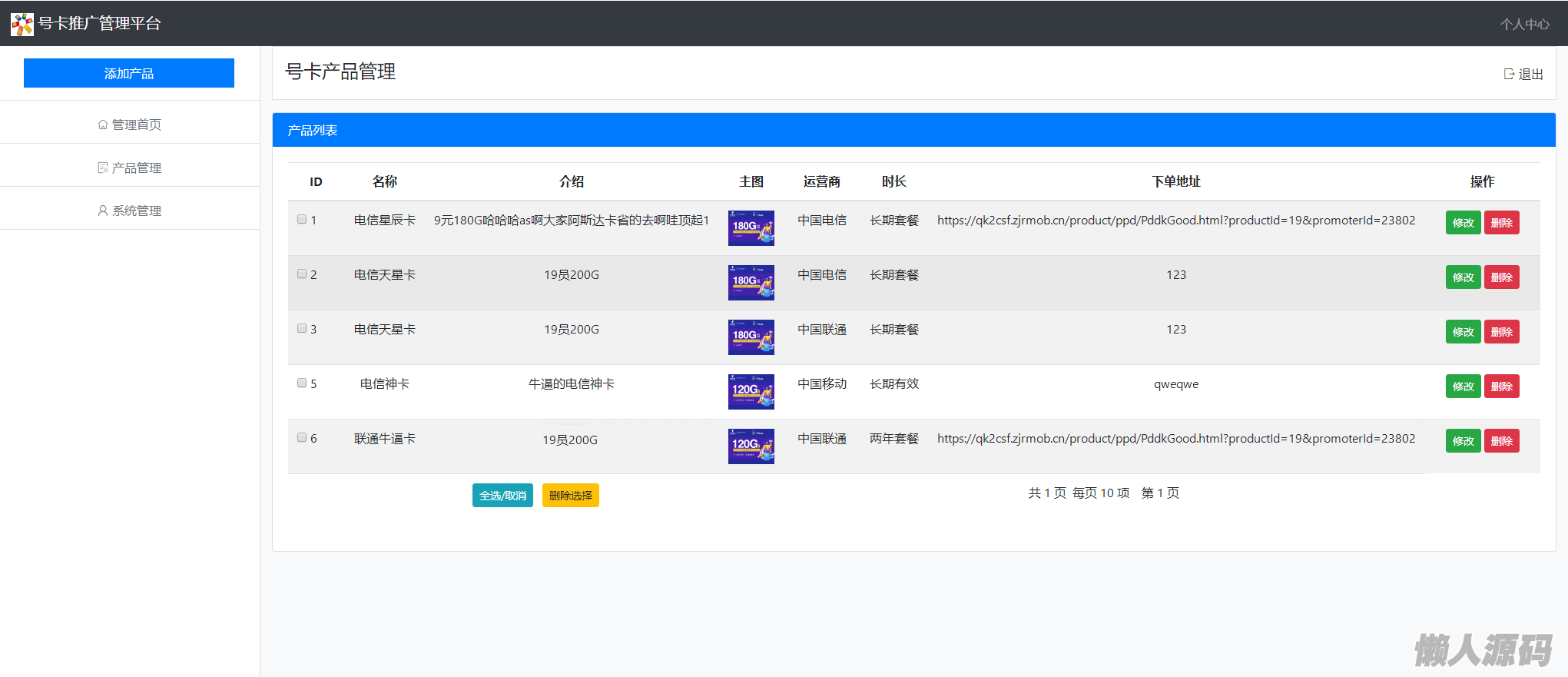
Task: Open the 120G thumbnail for 联通牛逼卡
Action: point(751,446)
